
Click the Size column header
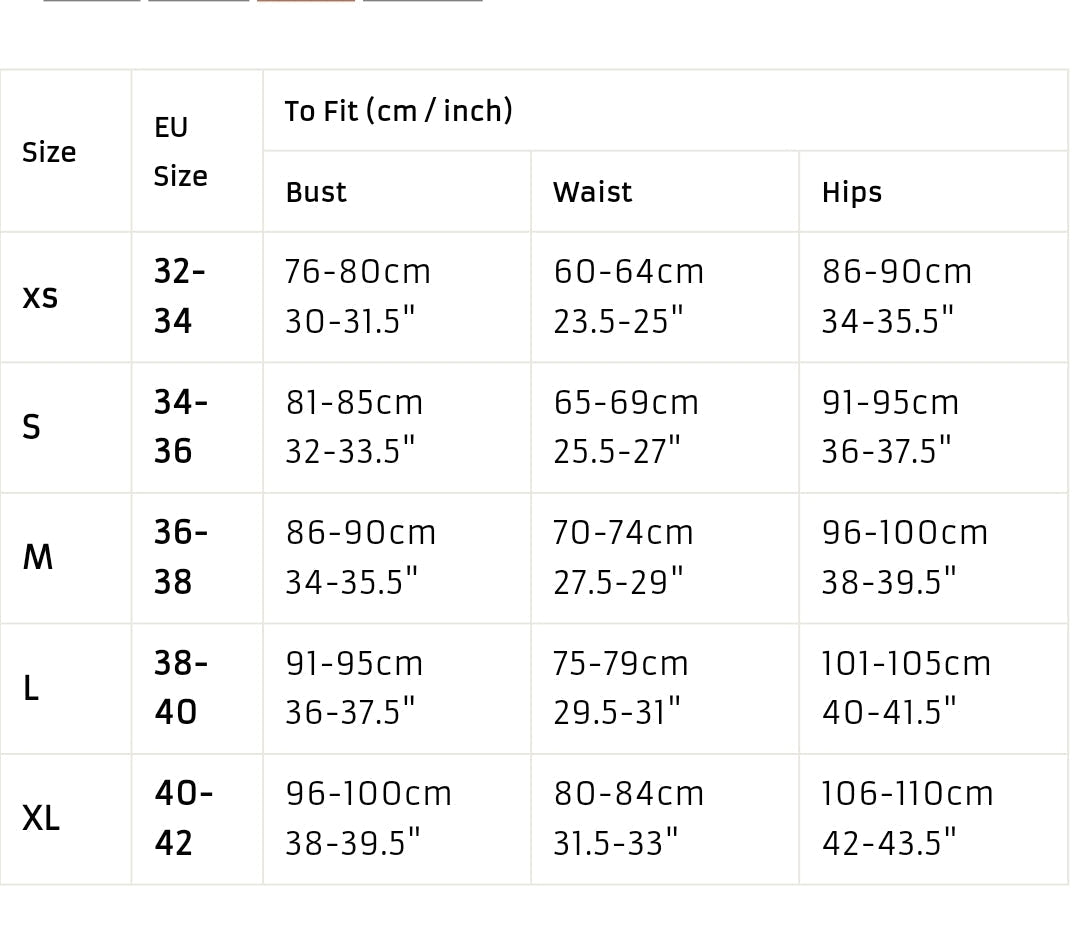(x=49, y=152)
